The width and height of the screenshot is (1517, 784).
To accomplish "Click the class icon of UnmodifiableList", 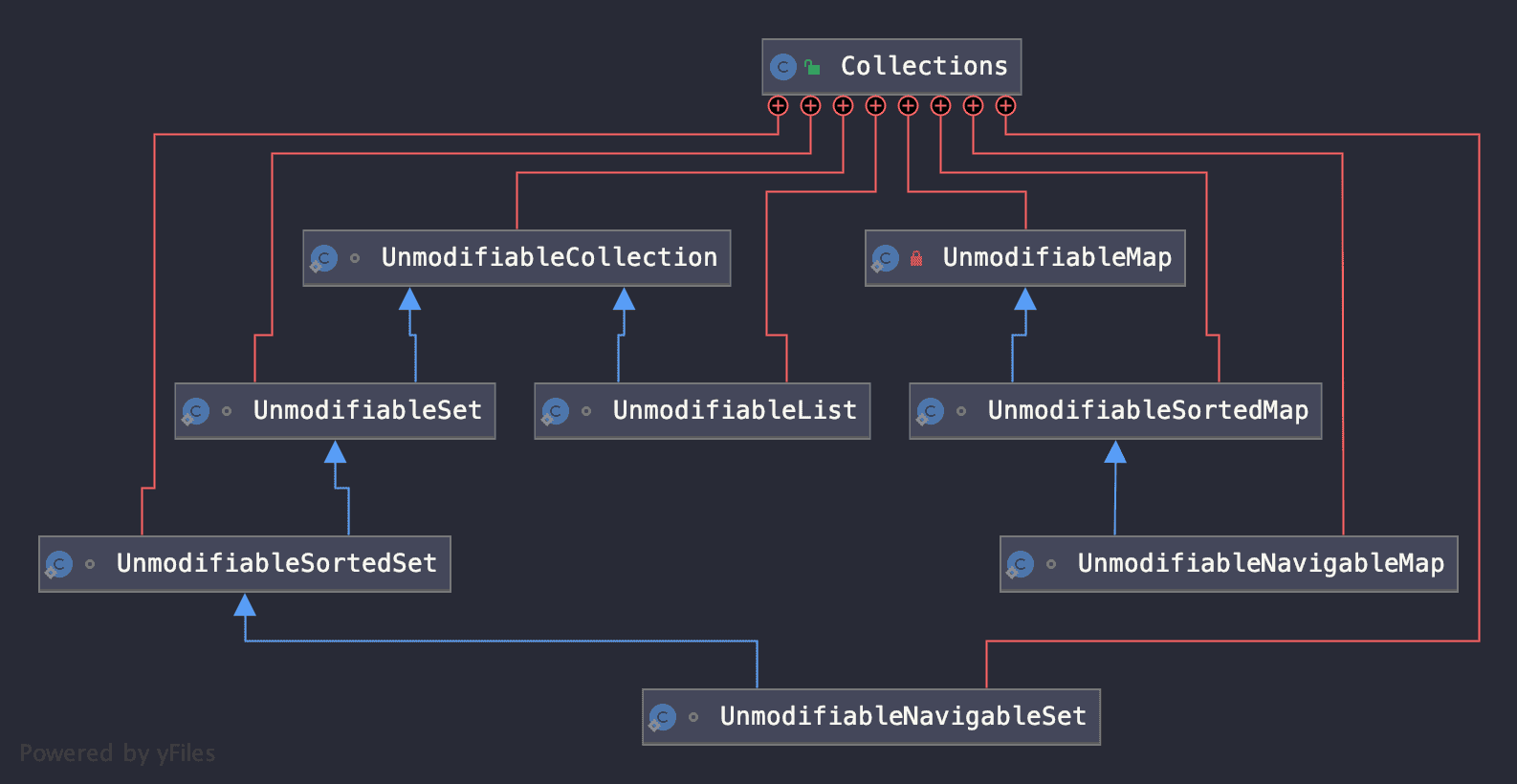I will tap(556, 411).
